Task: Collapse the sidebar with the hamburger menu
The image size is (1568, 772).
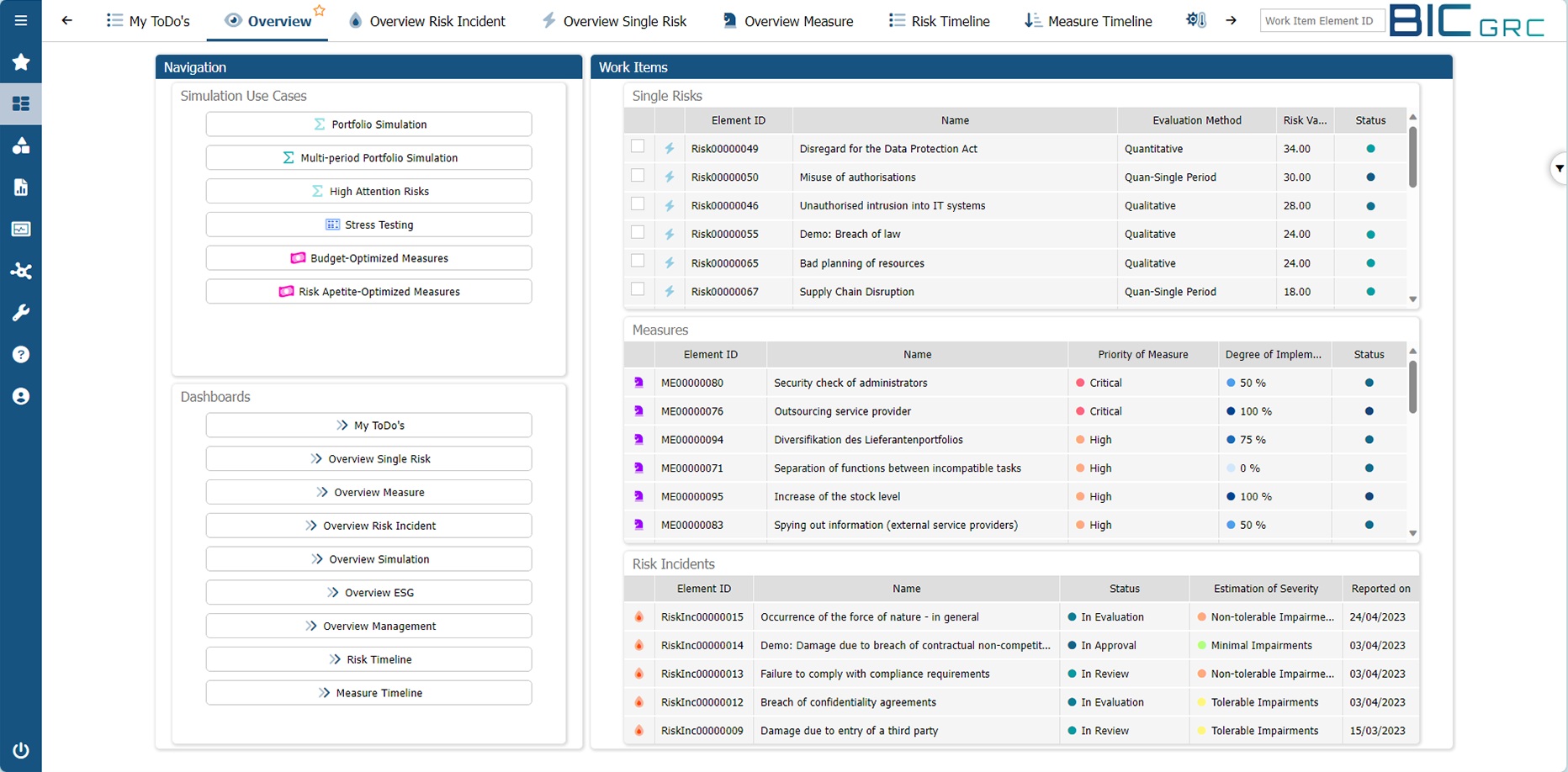Action: click(21, 21)
